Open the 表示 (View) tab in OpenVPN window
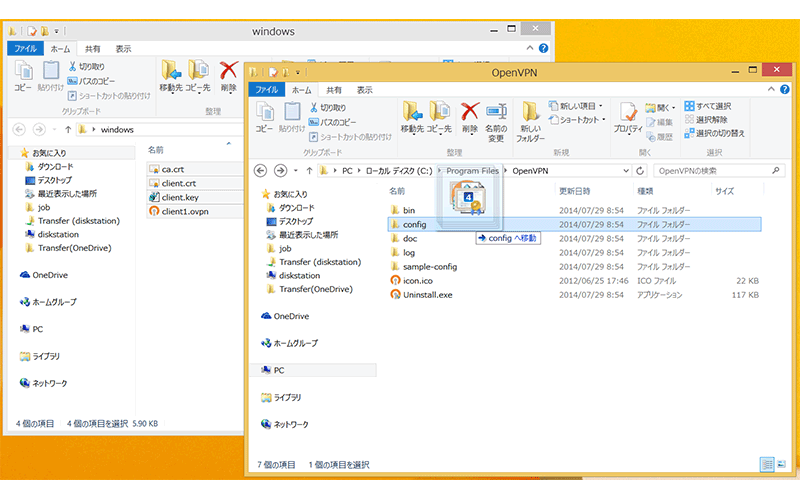 pyautogui.click(x=359, y=90)
